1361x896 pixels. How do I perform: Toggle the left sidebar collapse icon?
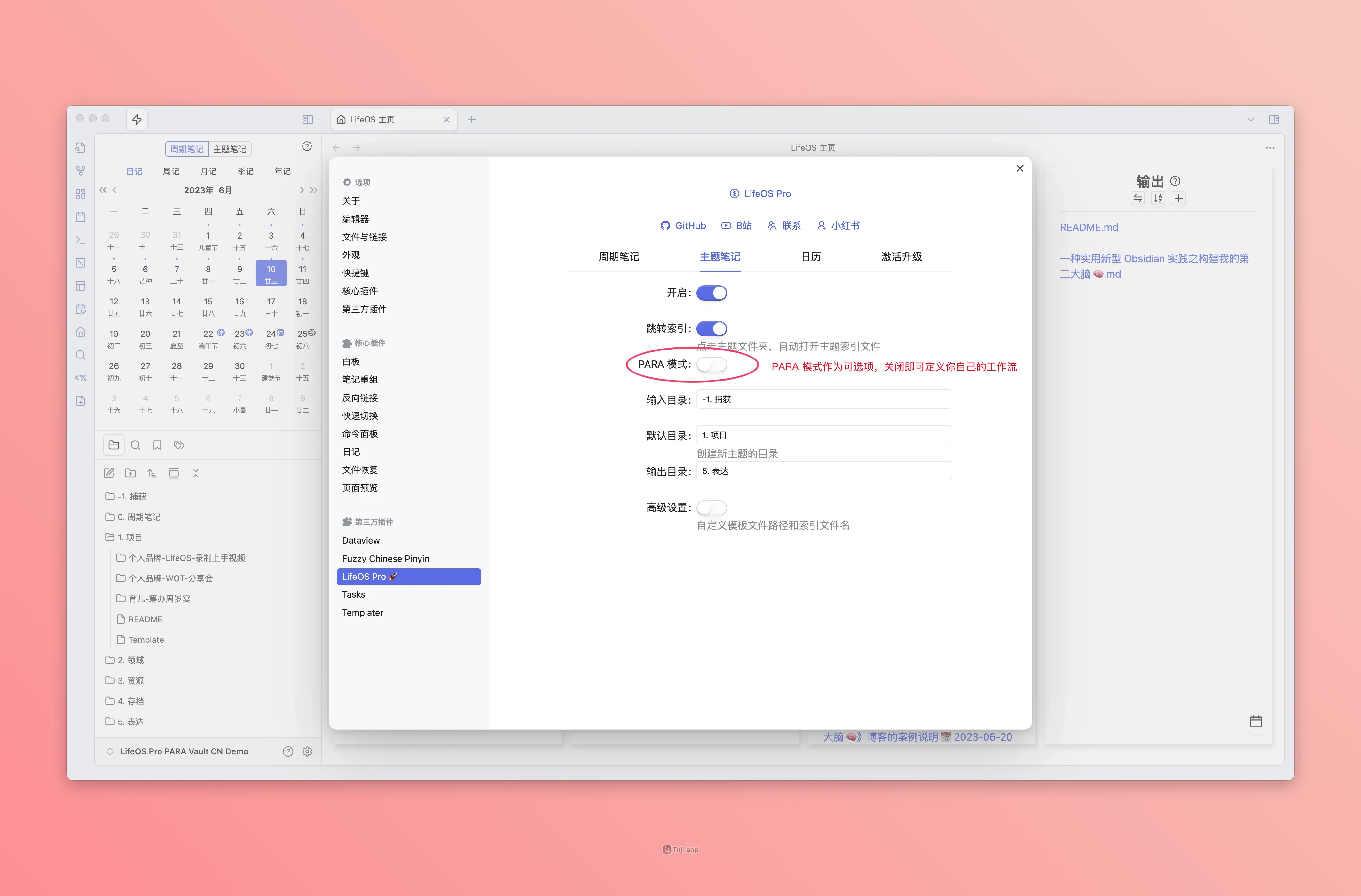pos(308,120)
